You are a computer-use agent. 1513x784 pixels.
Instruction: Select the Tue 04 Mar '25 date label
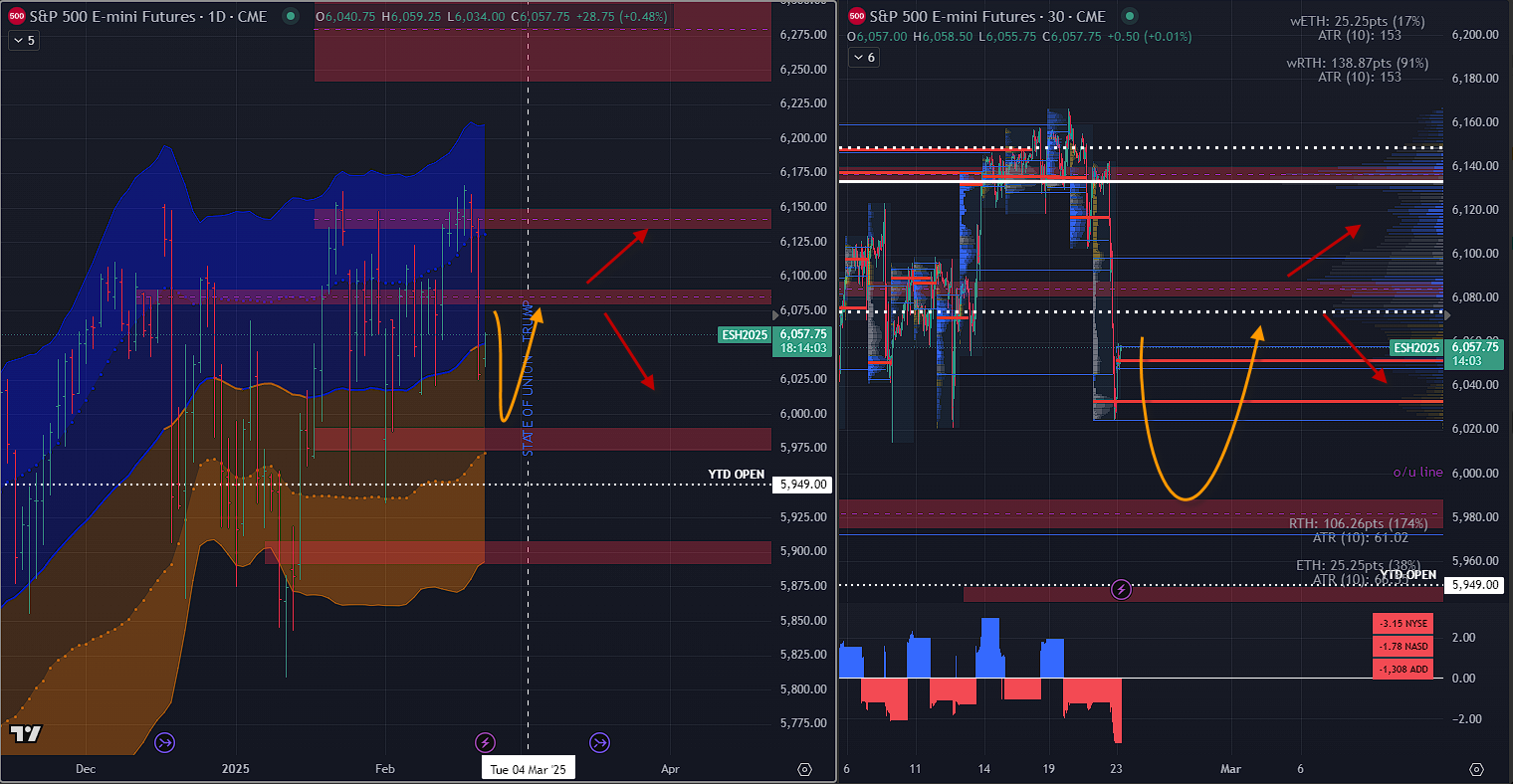pos(528,769)
